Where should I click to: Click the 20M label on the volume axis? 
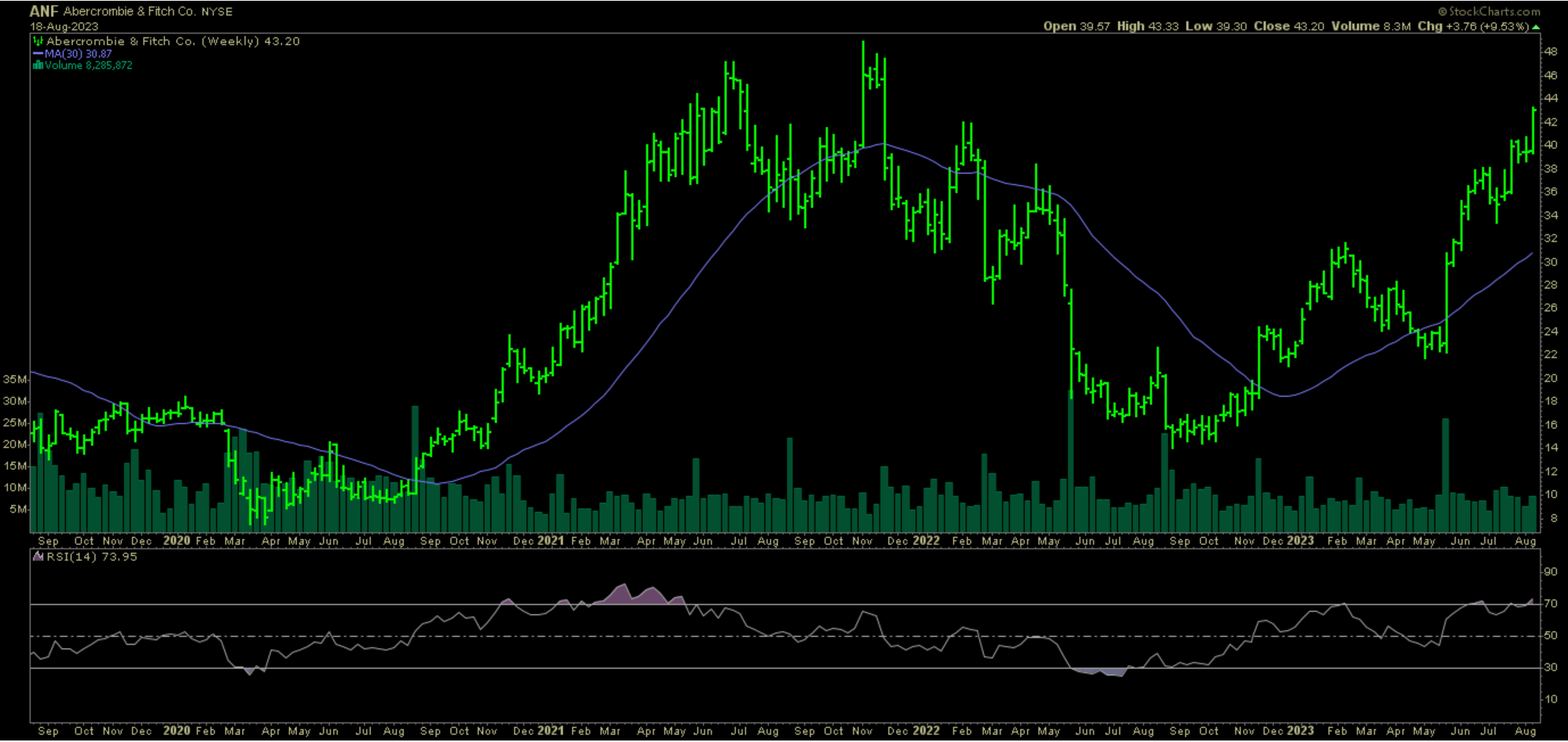[x=14, y=444]
